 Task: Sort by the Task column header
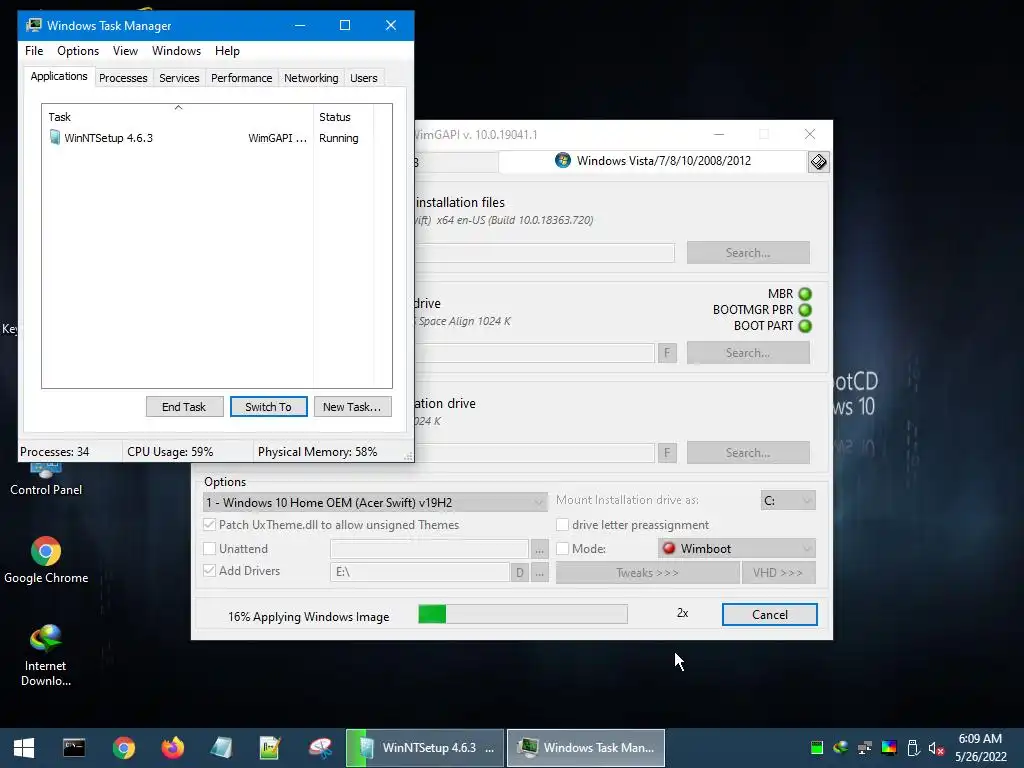point(178,117)
